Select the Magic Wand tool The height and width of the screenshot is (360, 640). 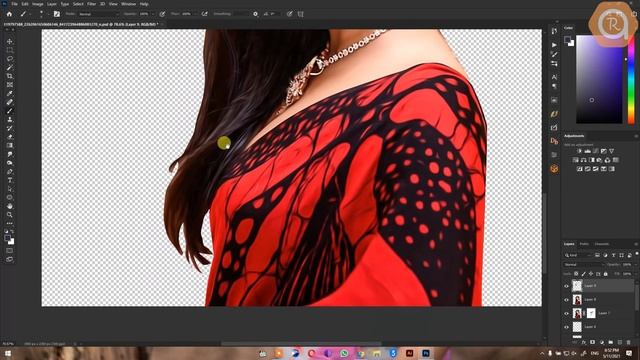pos(9,67)
